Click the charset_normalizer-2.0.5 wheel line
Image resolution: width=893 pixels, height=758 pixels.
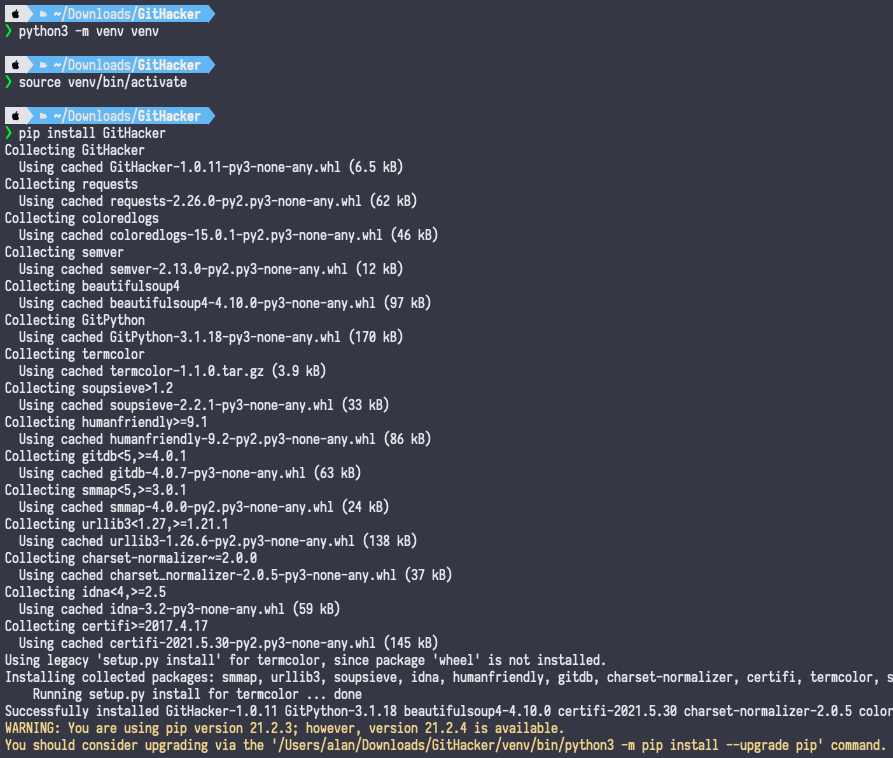pos(235,575)
